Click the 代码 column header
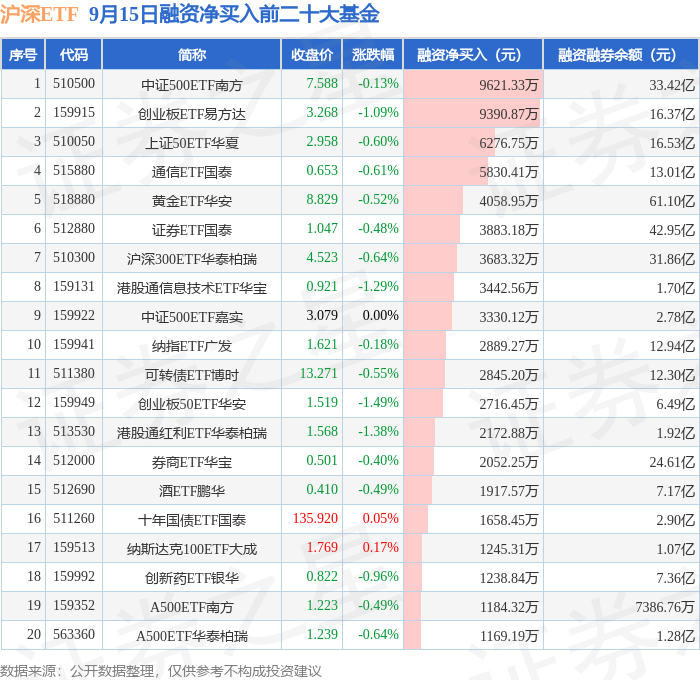700x680 pixels. [x=74, y=54]
